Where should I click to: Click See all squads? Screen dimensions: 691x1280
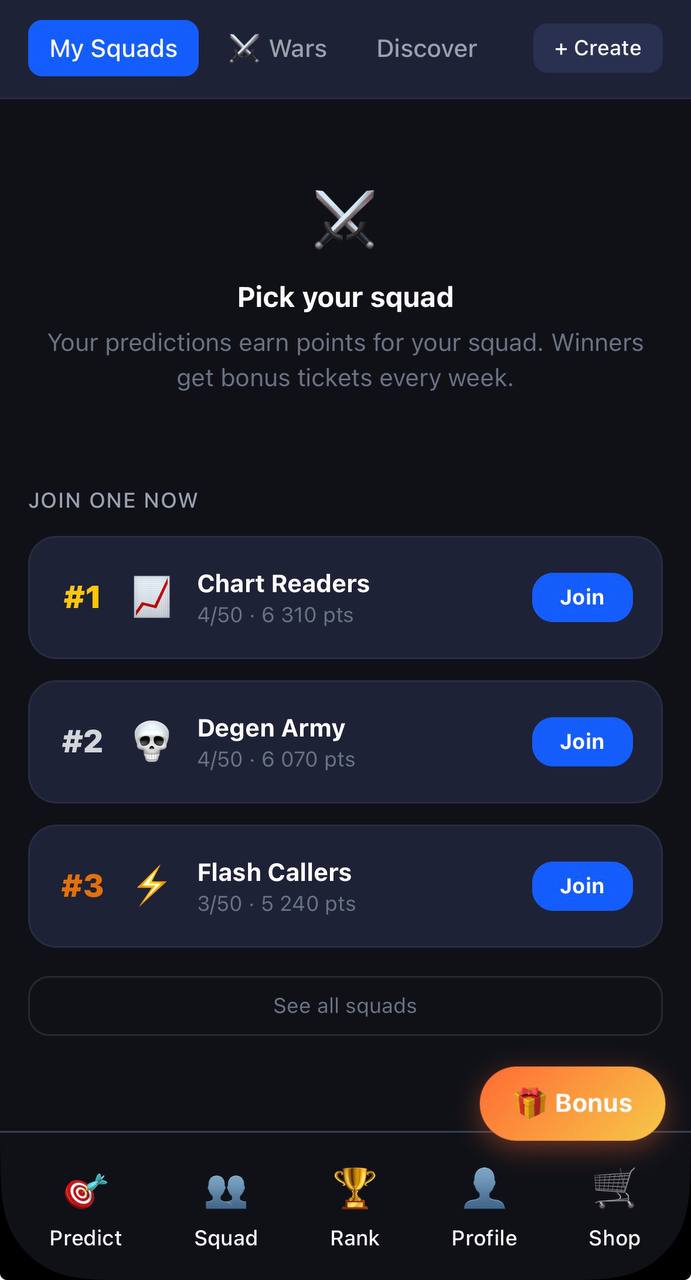click(345, 1006)
